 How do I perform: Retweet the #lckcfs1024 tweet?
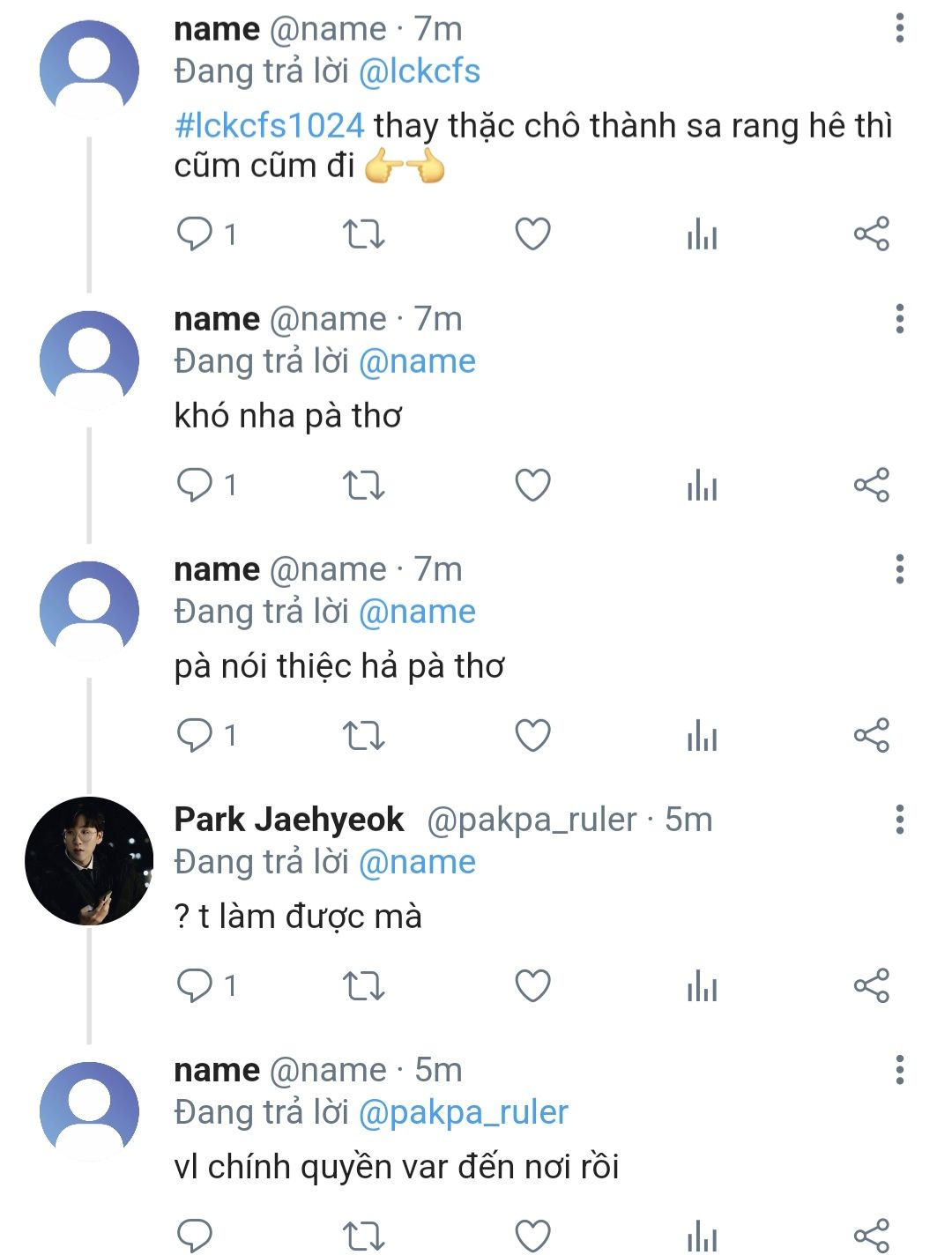363,234
